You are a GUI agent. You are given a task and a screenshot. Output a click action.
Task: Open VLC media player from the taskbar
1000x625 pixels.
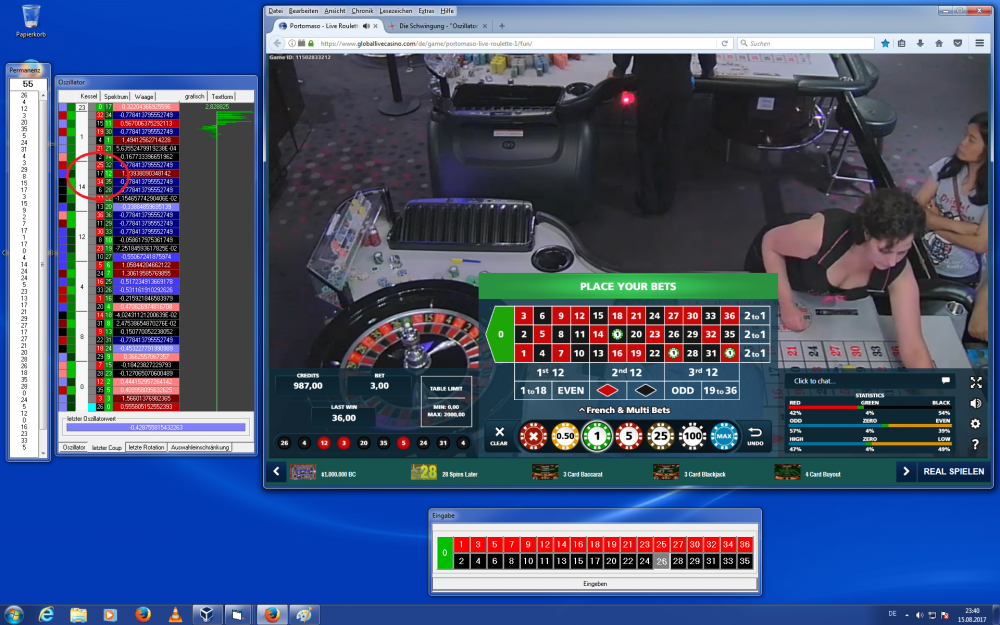click(175, 614)
